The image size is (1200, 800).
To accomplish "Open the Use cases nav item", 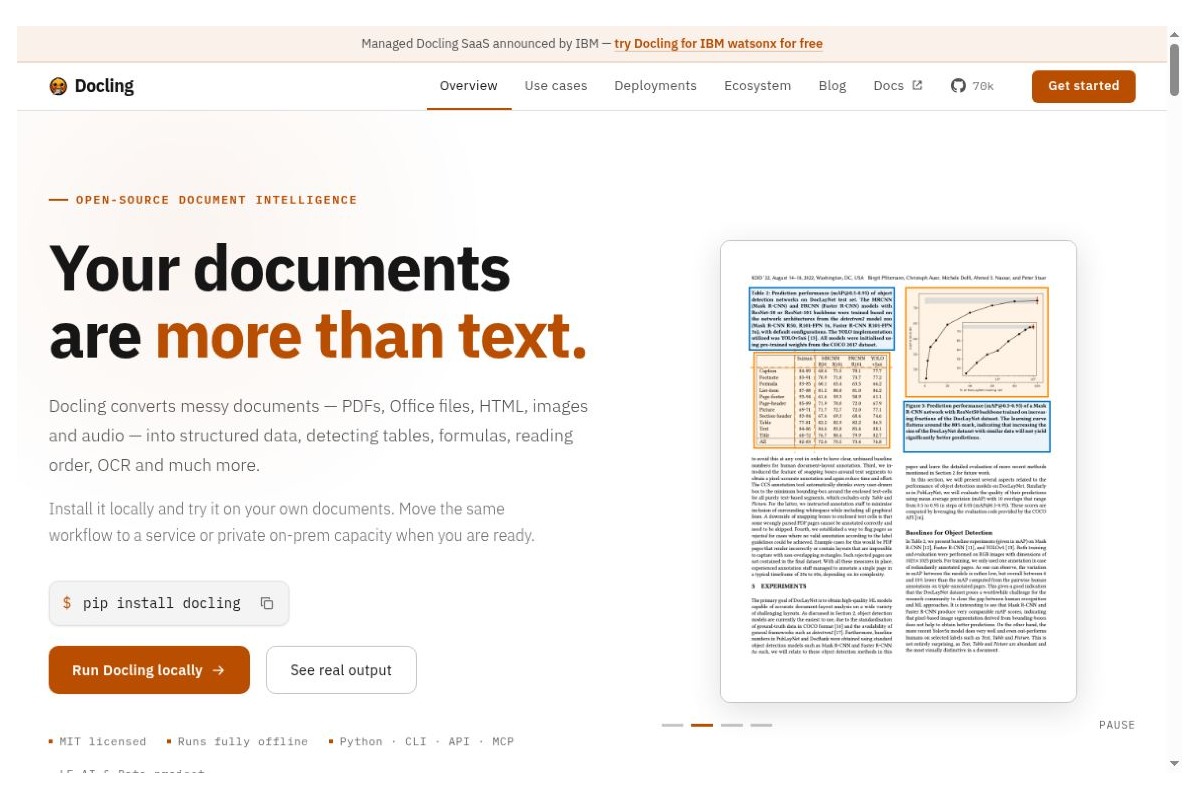I will click(x=556, y=86).
